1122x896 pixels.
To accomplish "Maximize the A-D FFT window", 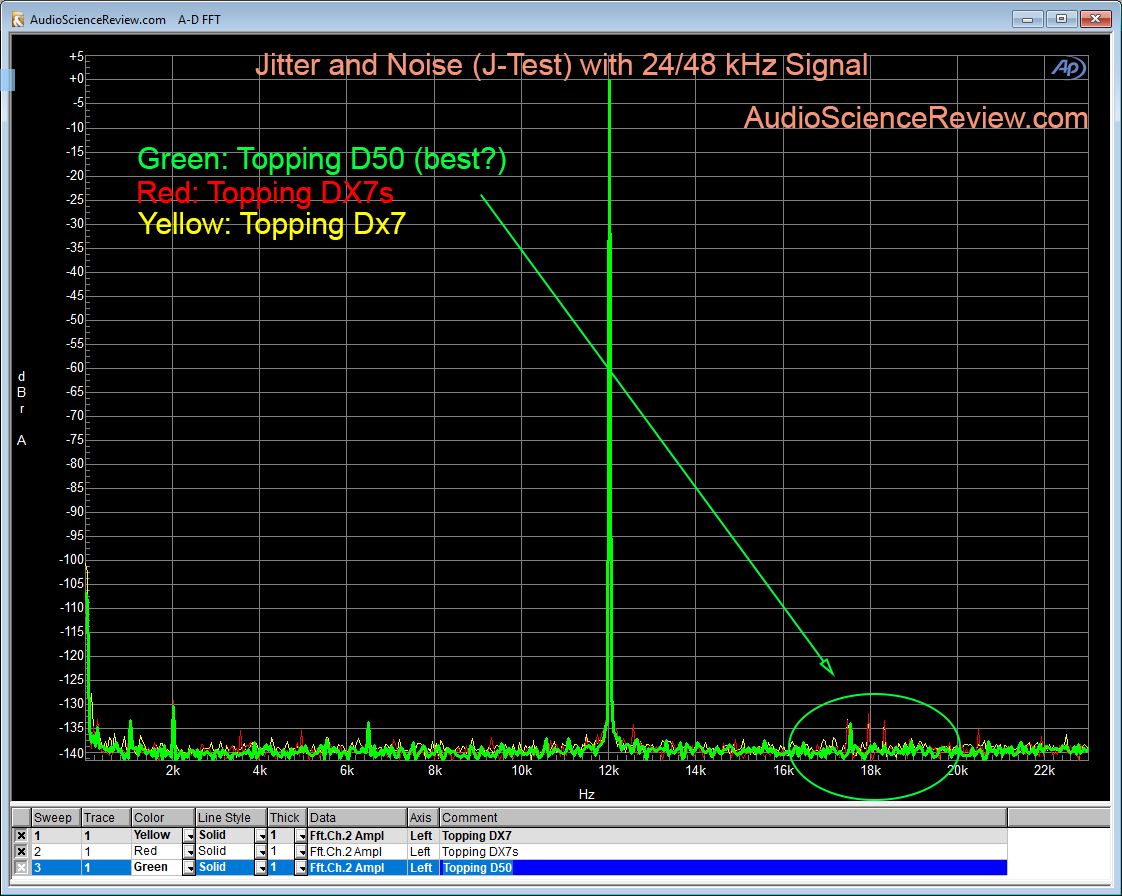I will tap(1061, 19).
